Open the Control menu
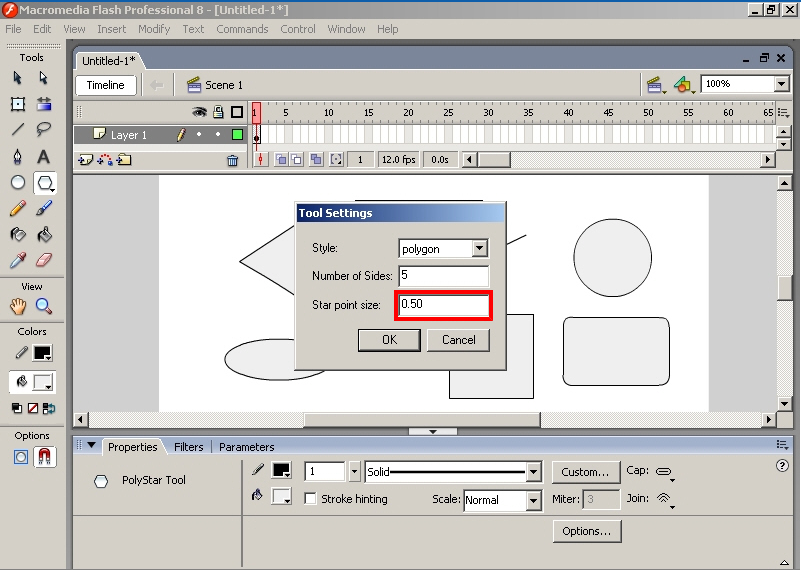The width and height of the screenshot is (801, 570). pos(298,29)
